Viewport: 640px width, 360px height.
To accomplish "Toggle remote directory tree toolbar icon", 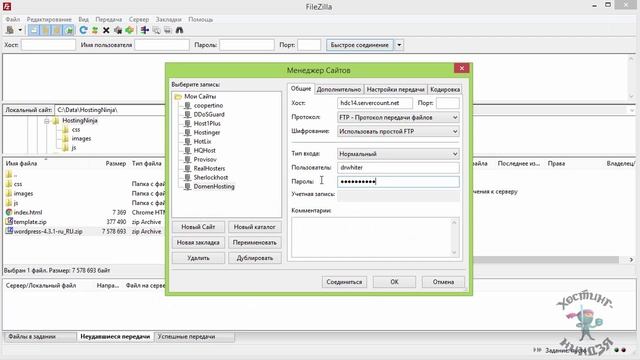I will click(57, 30).
